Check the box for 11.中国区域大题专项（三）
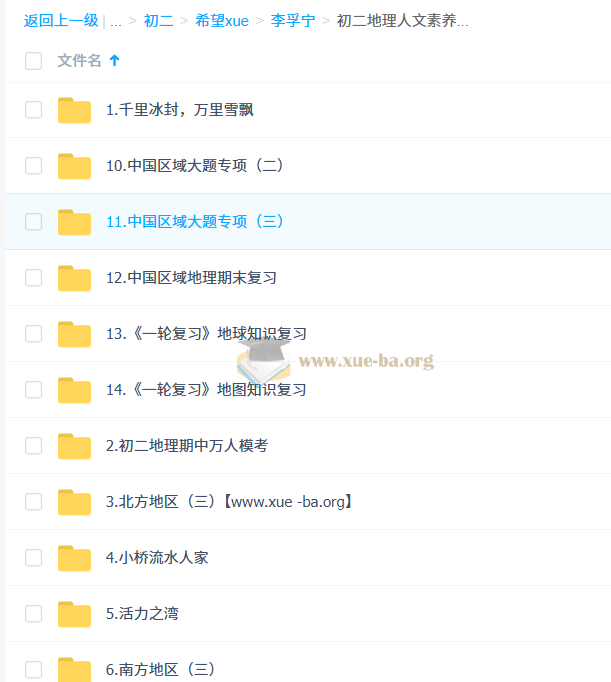Image resolution: width=611 pixels, height=682 pixels. [x=33, y=222]
